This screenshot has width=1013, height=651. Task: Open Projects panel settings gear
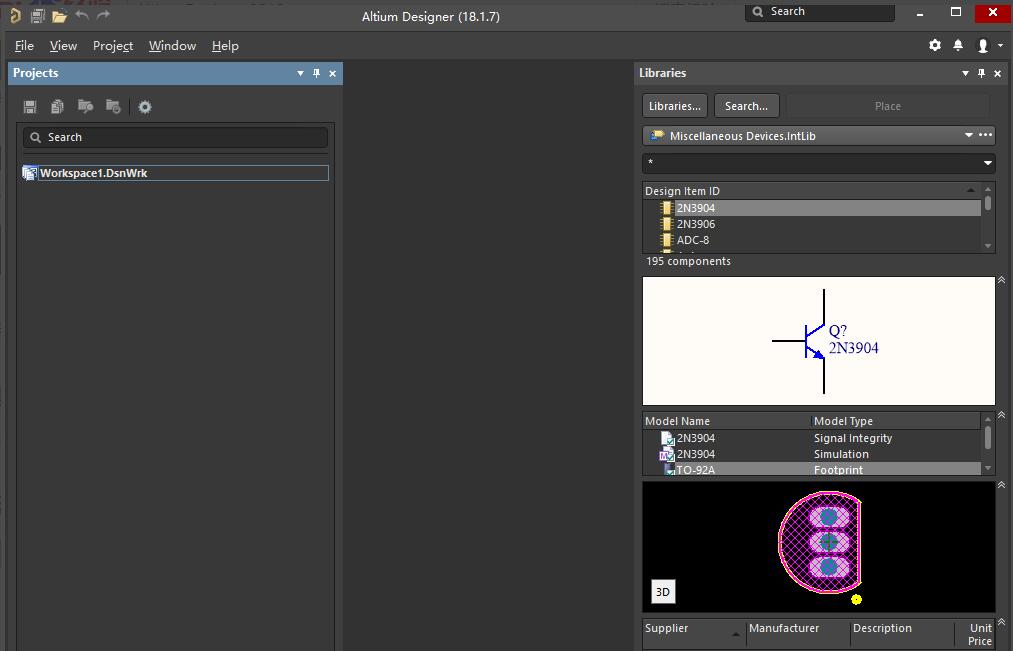point(145,107)
